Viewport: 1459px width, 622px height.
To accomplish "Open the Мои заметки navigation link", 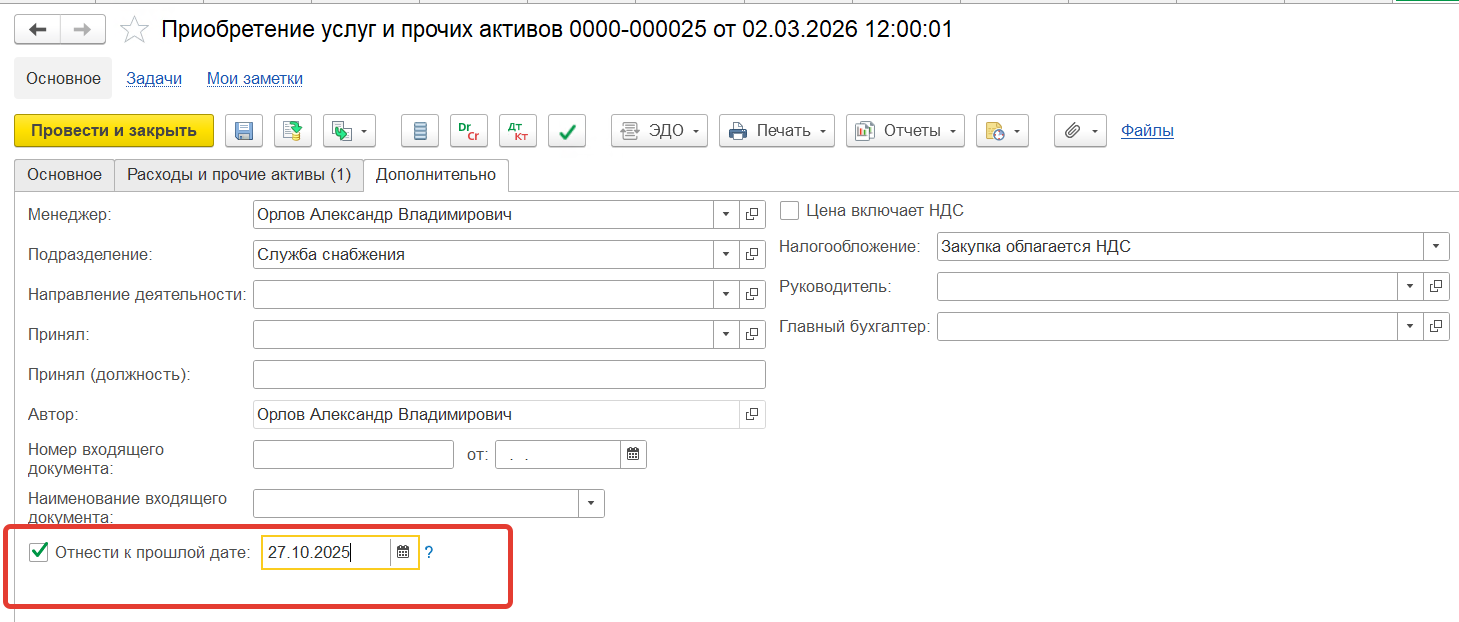I will pos(255,78).
